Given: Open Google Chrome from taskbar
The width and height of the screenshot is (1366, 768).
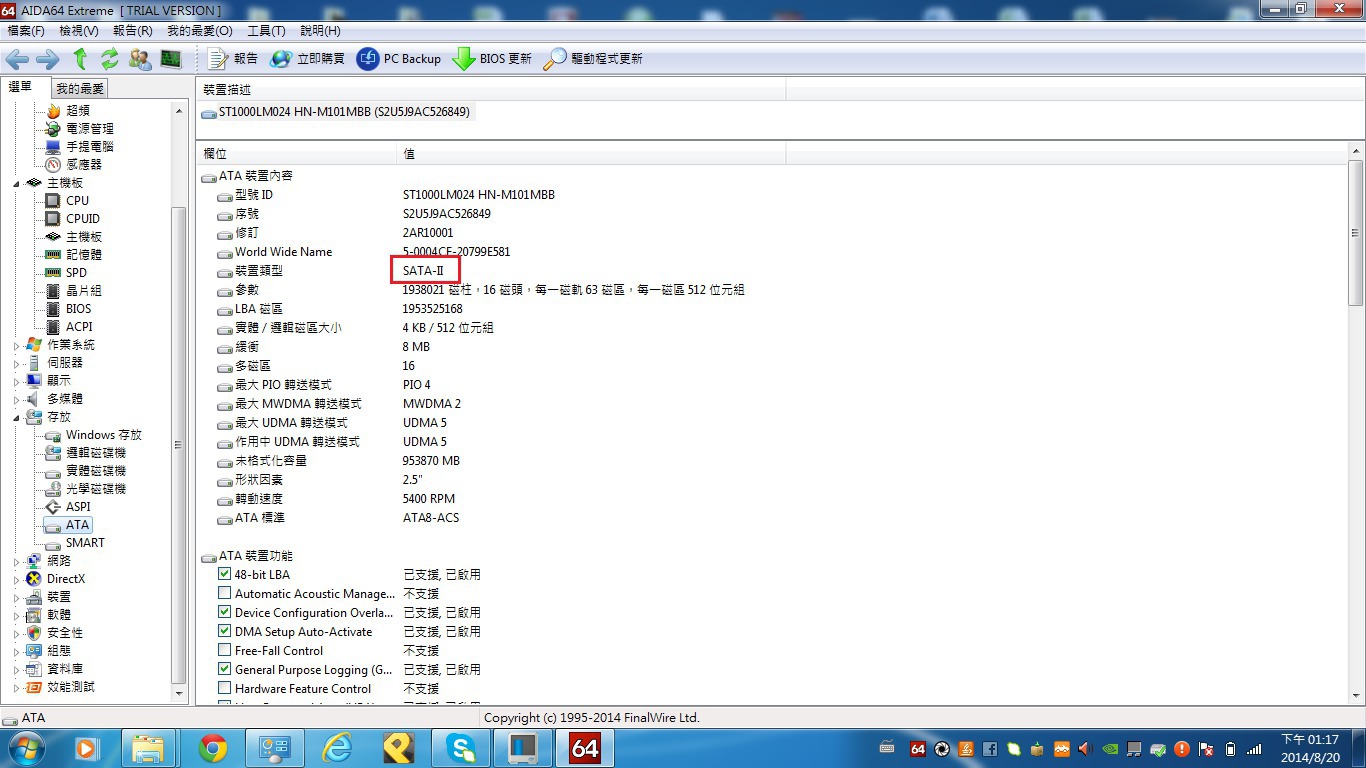Looking at the screenshot, I should pos(212,748).
